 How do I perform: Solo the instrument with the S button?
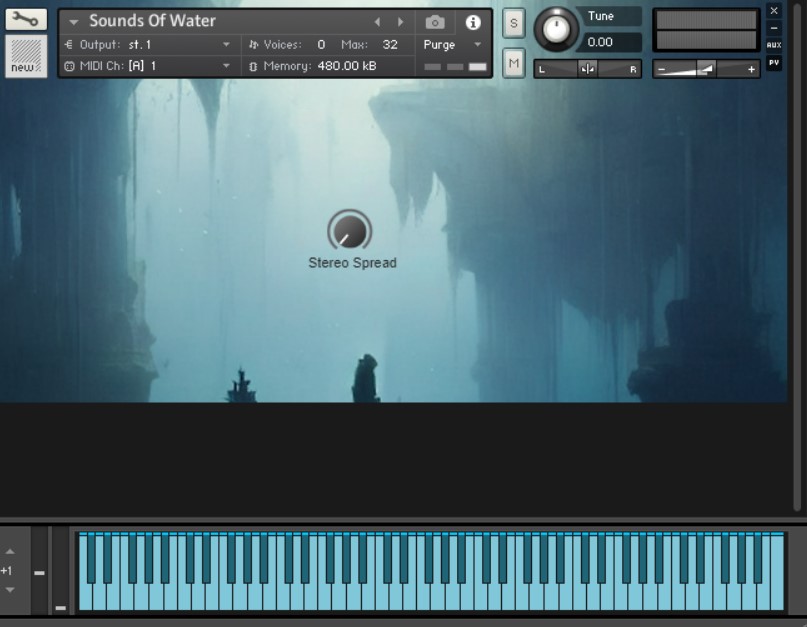point(514,23)
